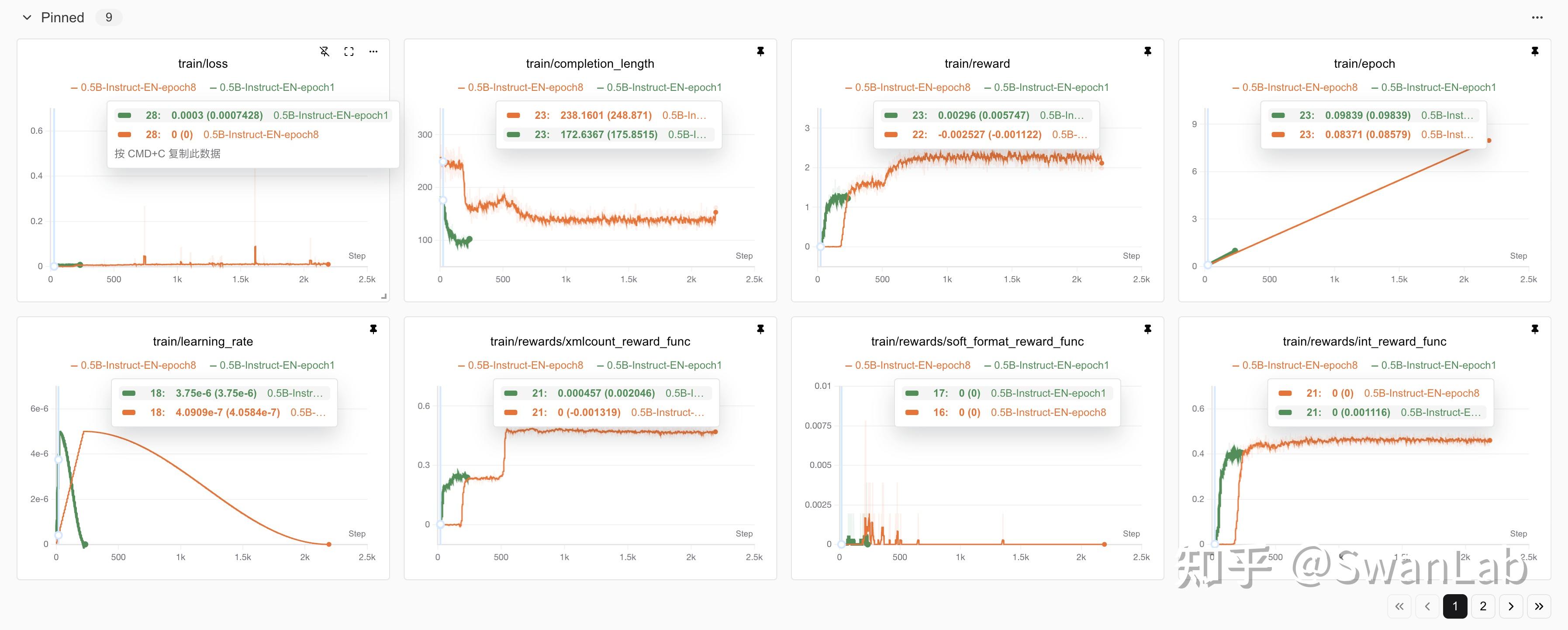Viewport: 1568px width, 630px height.
Task: Select page 2 in pagination
Action: (x=1483, y=606)
